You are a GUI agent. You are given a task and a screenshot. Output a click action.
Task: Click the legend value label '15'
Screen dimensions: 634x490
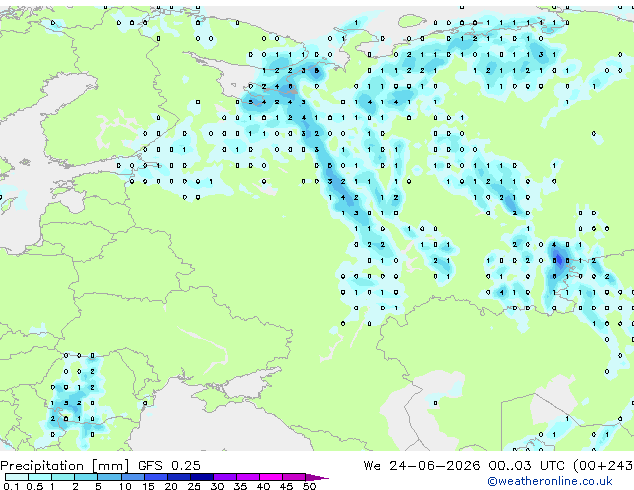(148, 486)
